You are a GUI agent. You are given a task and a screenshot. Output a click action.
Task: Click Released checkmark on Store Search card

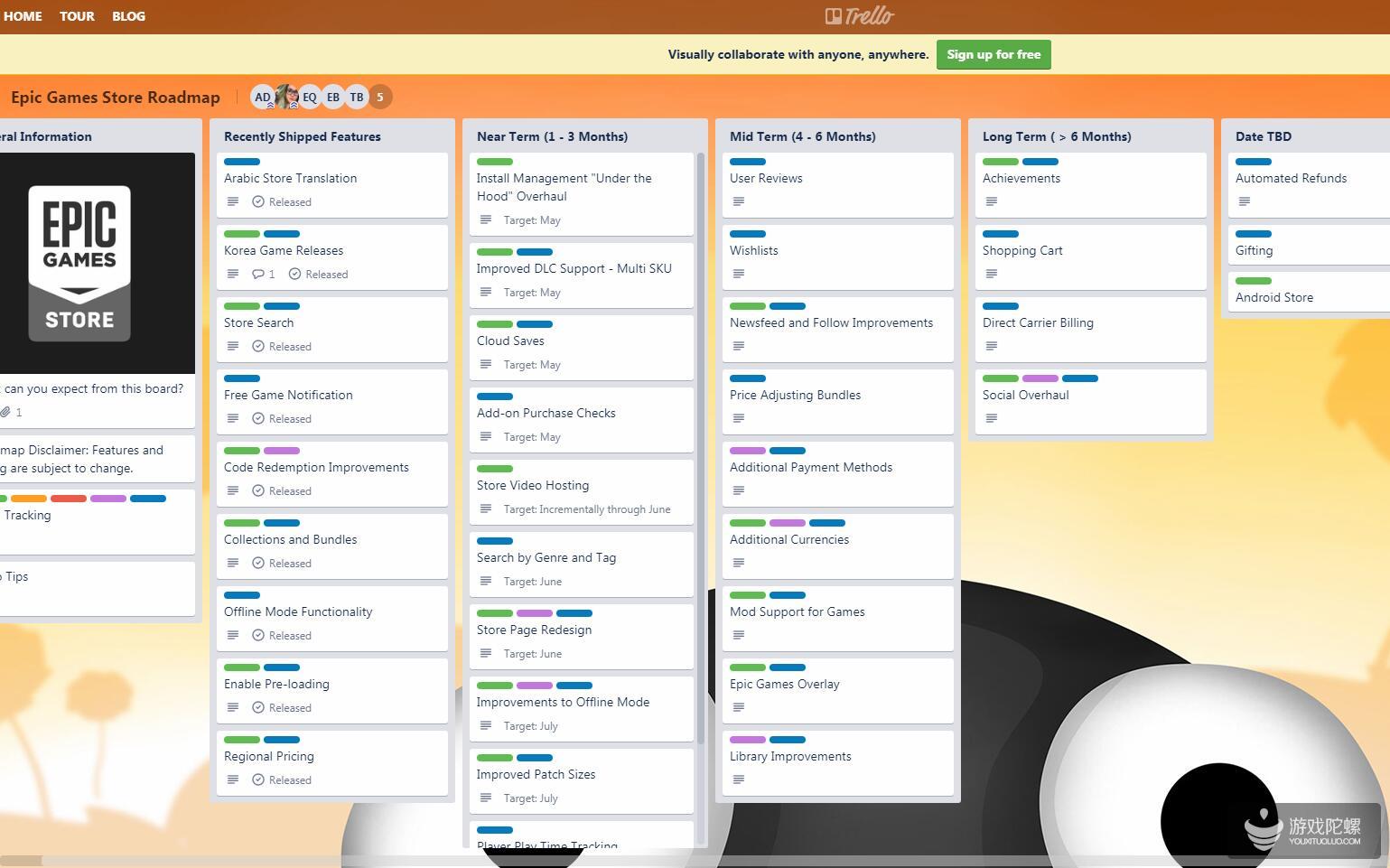coord(258,346)
